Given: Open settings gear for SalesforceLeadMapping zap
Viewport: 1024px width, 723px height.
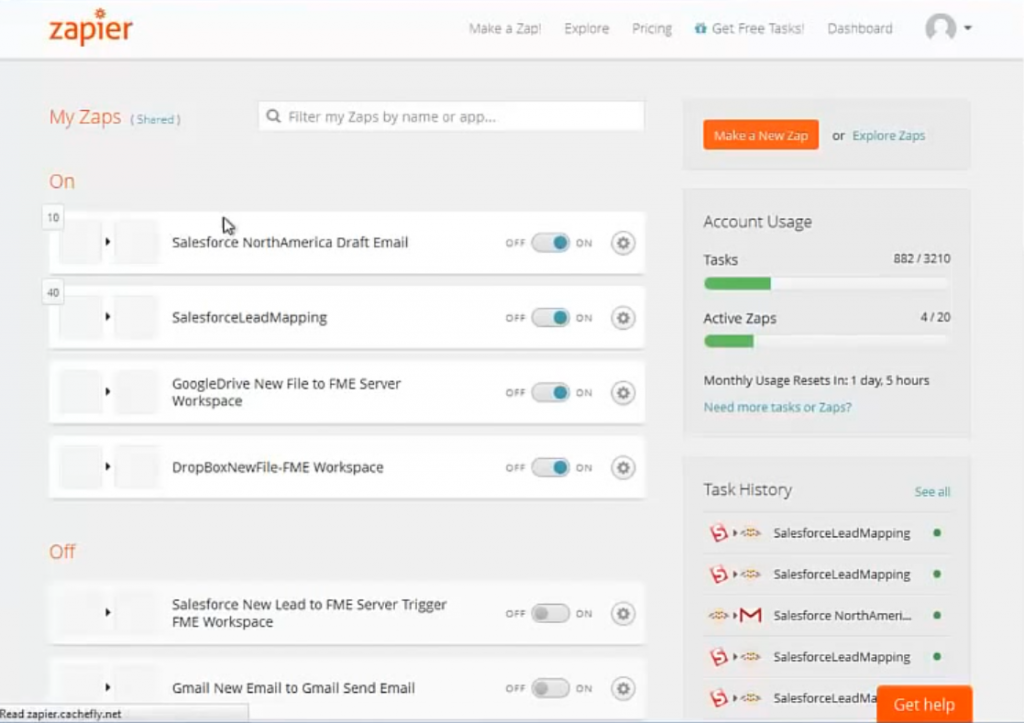Looking at the screenshot, I should click(623, 318).
